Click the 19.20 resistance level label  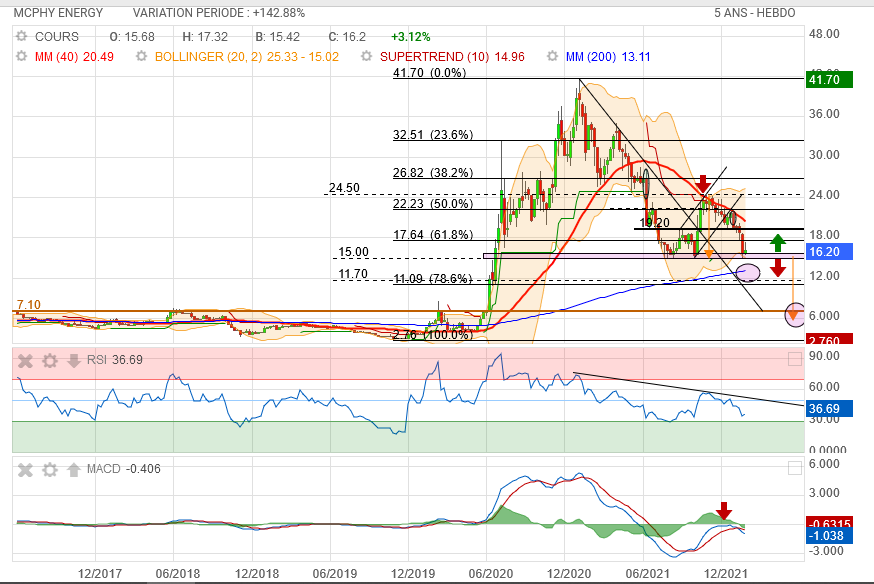coord(654,223)
